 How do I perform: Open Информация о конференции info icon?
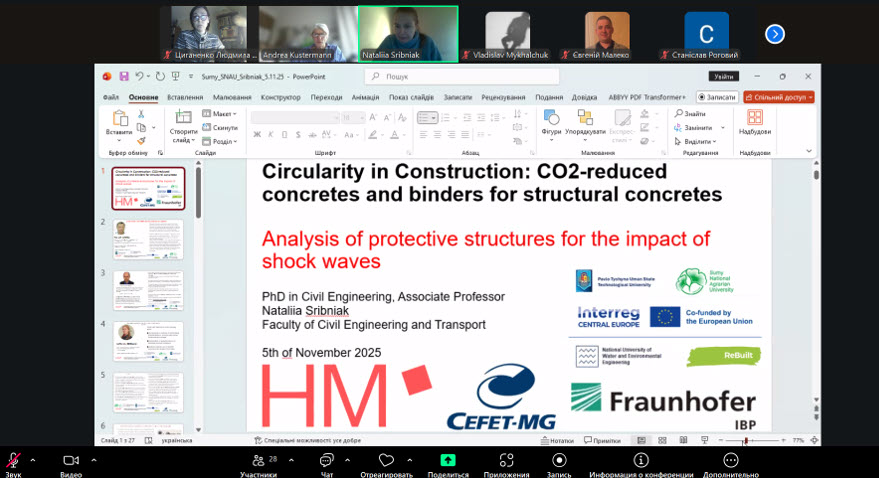[x=641, y=460]
